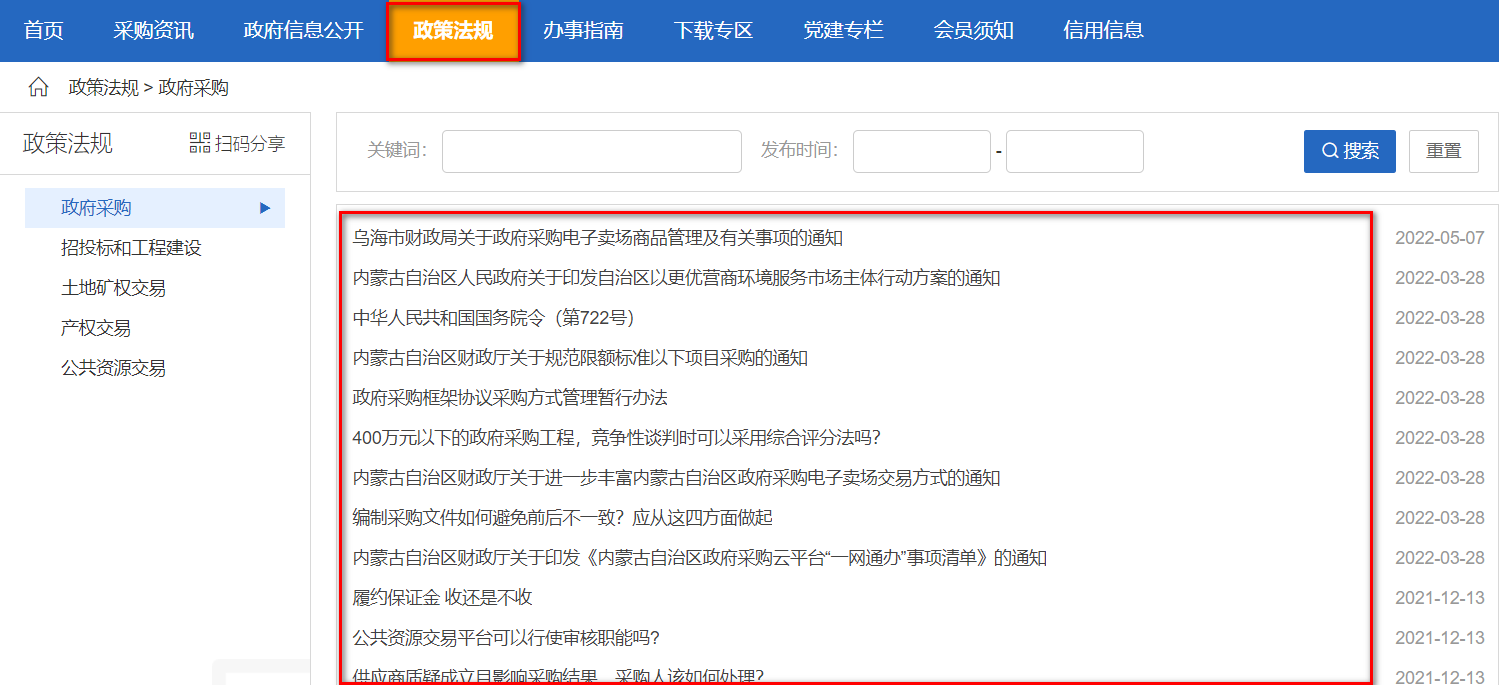The height and width of the screenshot is (685, 1499).
Task: Open the 下载专区 menu item
Action: point(713,30)
